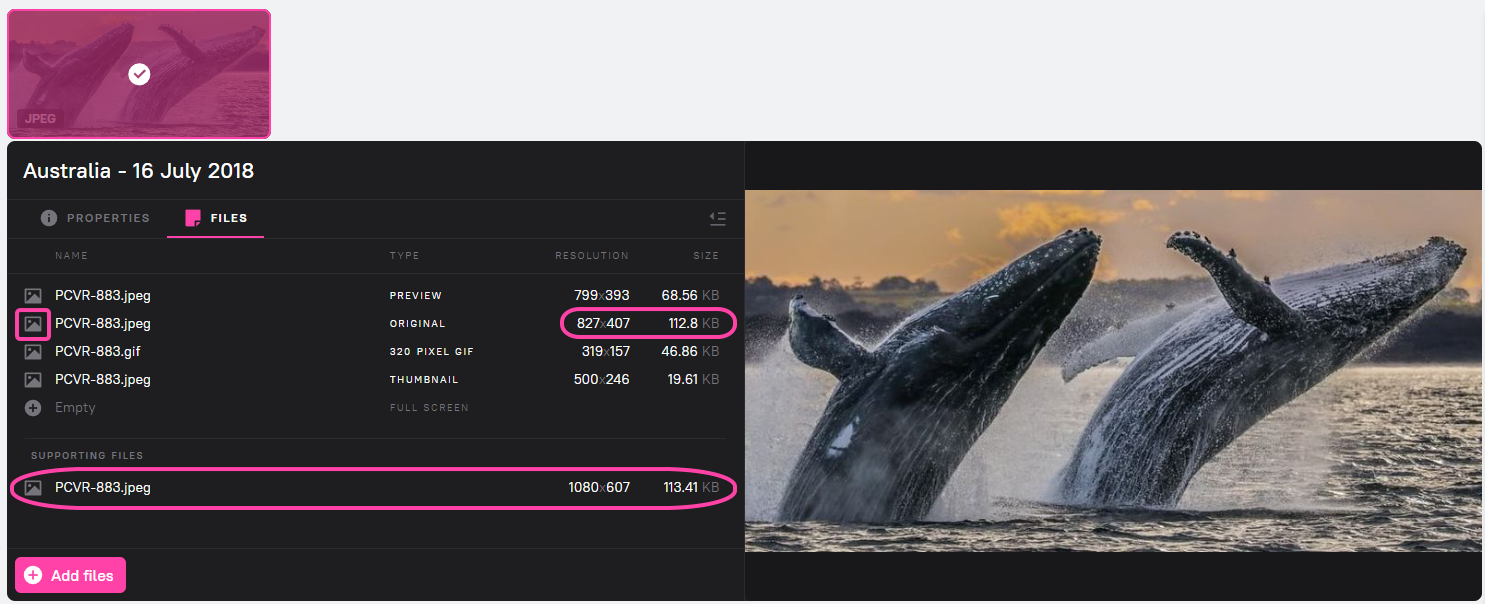Switch to the Properties tab
The image size is (1485, 604).
pyautogui.click(x=107, y=218)
